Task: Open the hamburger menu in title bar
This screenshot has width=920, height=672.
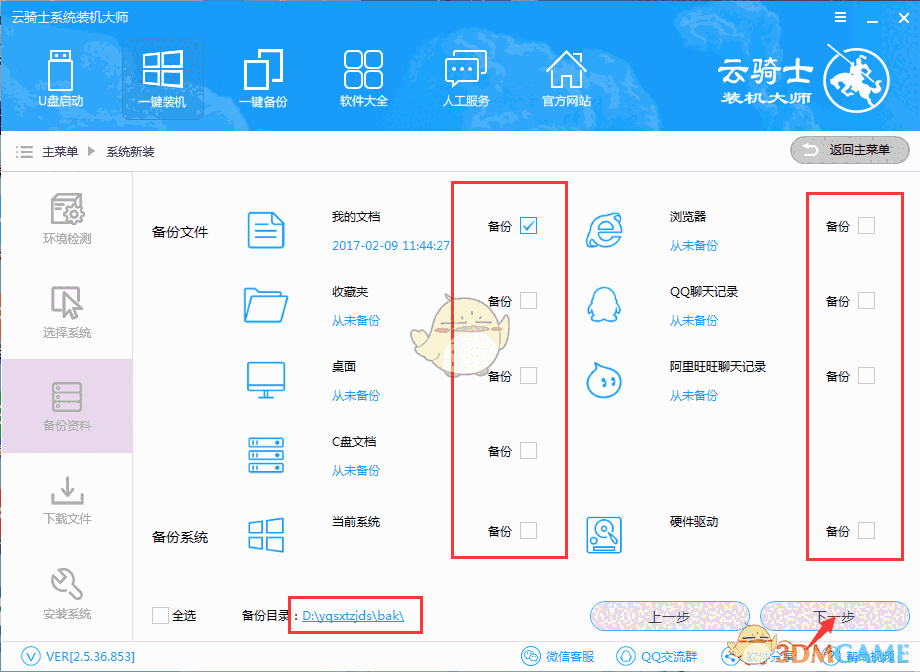Action: 840,16
